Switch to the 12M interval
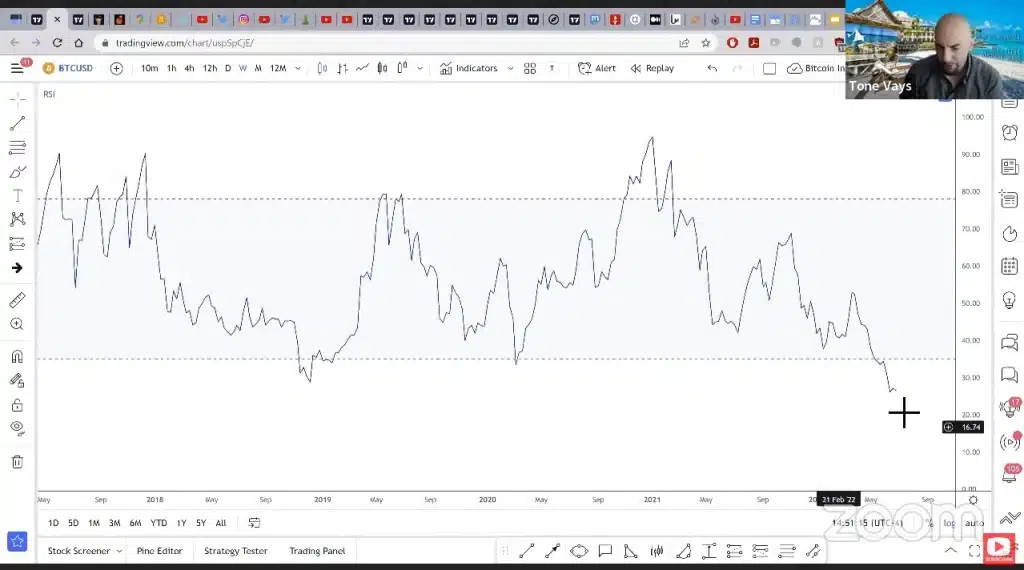 (278, 68)
